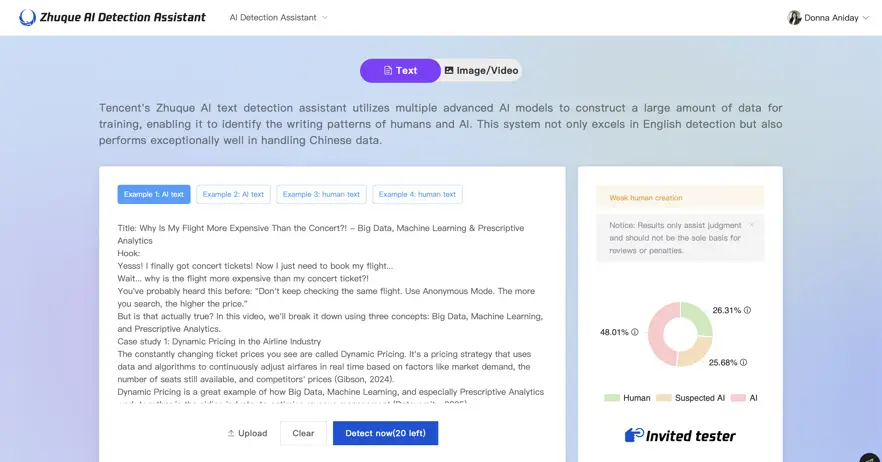Click the Zhuque logo icon

click(27, 17)
